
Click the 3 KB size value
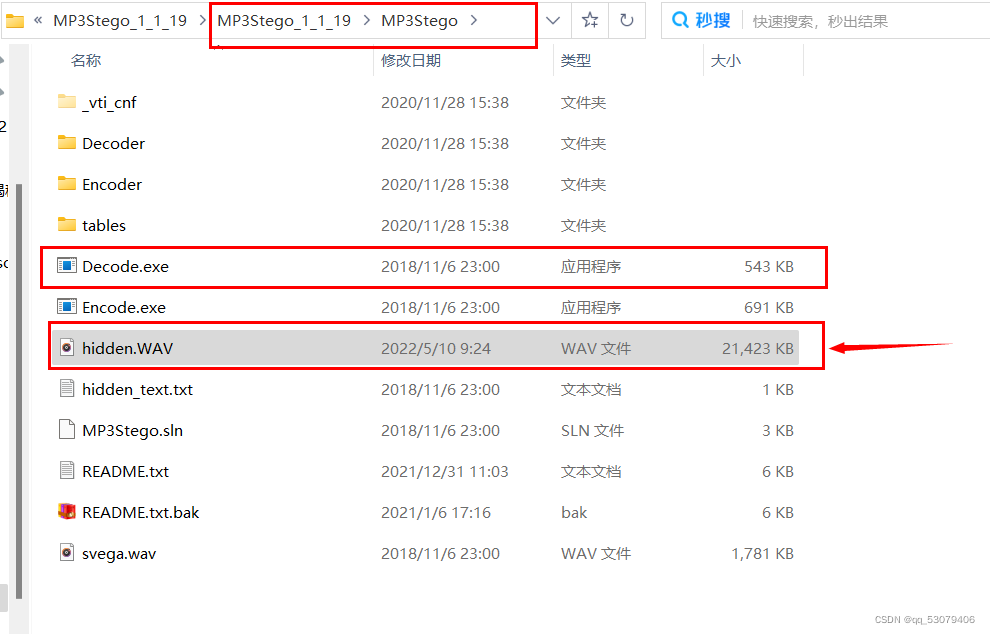tap(778, 431)
